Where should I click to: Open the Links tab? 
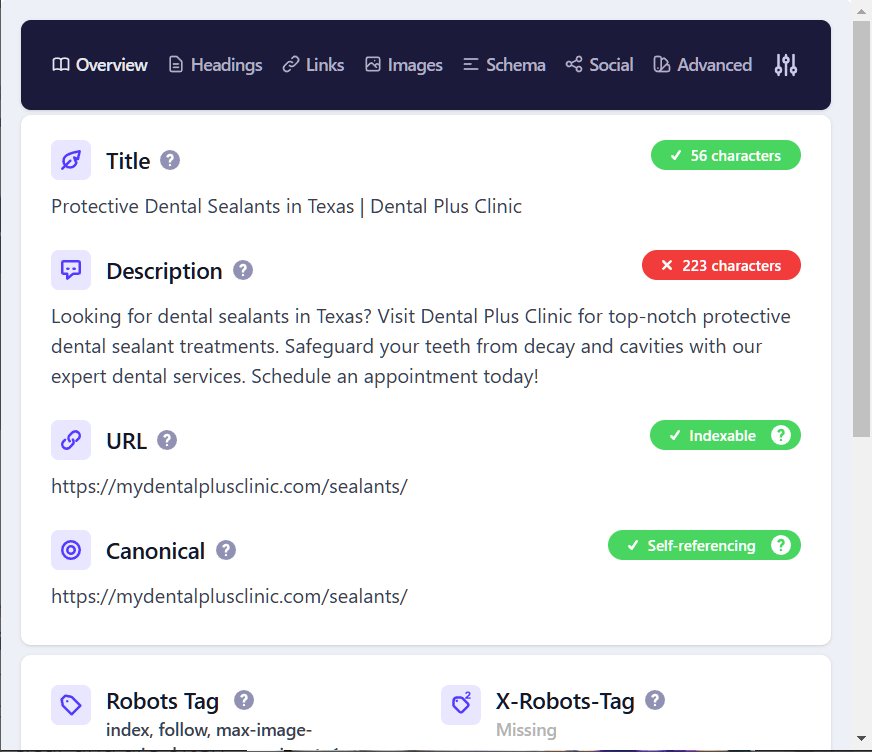point(313,64)
